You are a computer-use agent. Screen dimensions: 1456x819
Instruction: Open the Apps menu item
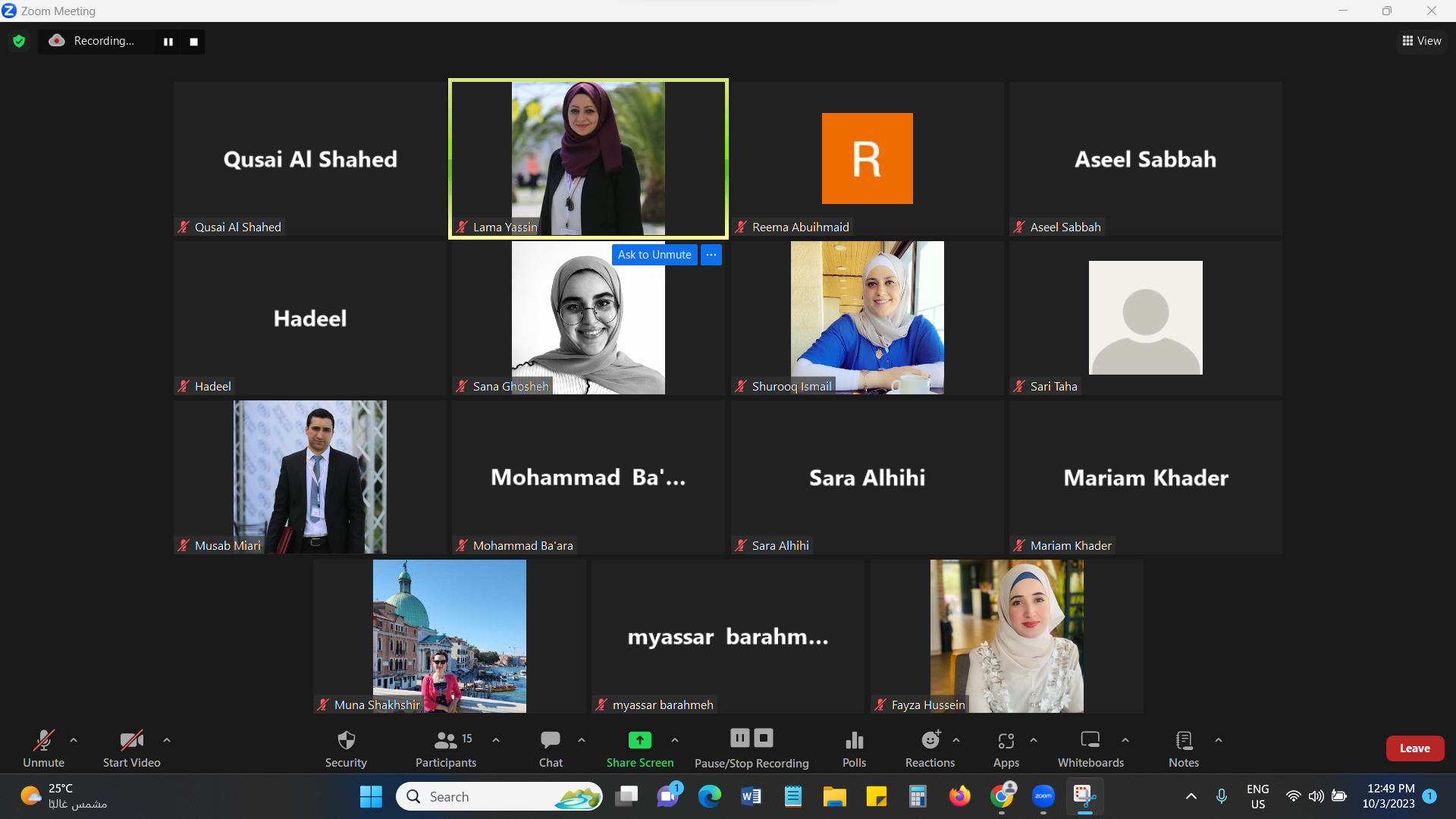click(x=1006, y=748)
